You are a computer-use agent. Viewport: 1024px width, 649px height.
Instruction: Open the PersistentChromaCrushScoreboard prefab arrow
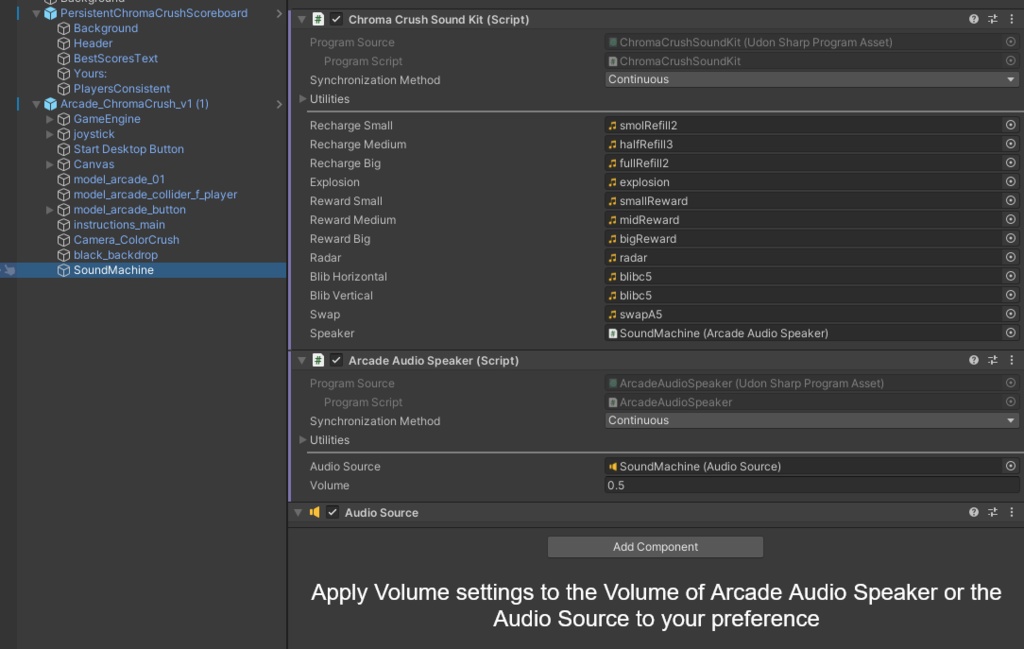click(x=279, y=14)
